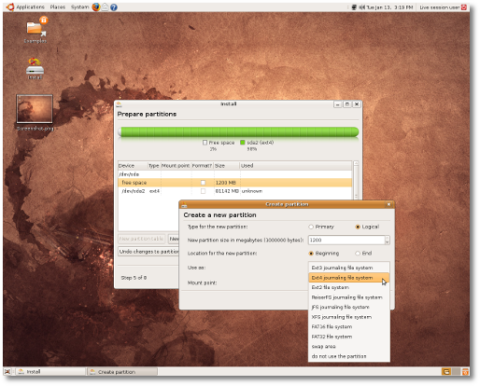The width and height of the screenshot is (480, 386).
Task: Open the mail icon in top panel
Action: coord(105,7)
